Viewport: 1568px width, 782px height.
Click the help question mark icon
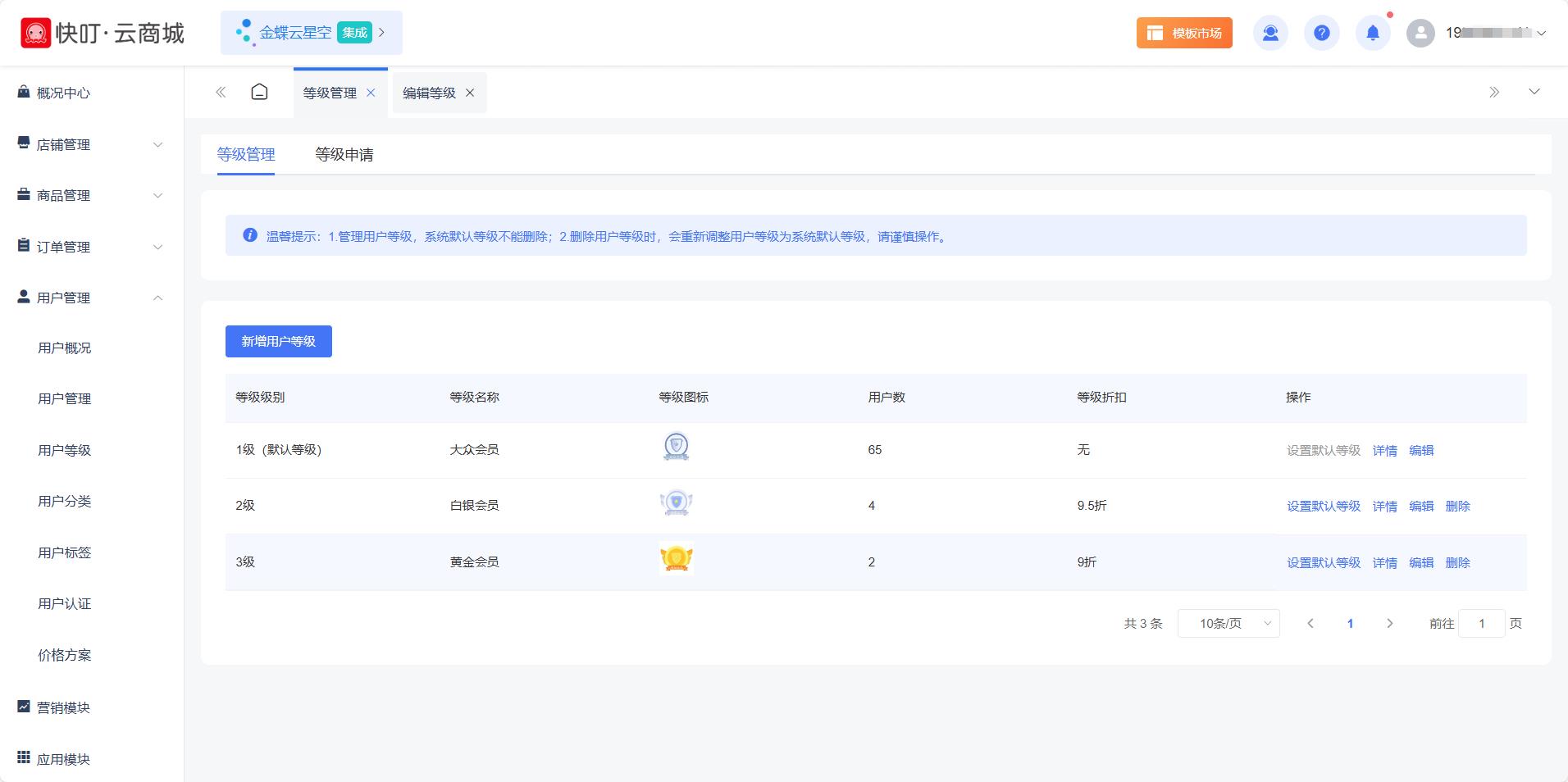[x=1321, y=33]
